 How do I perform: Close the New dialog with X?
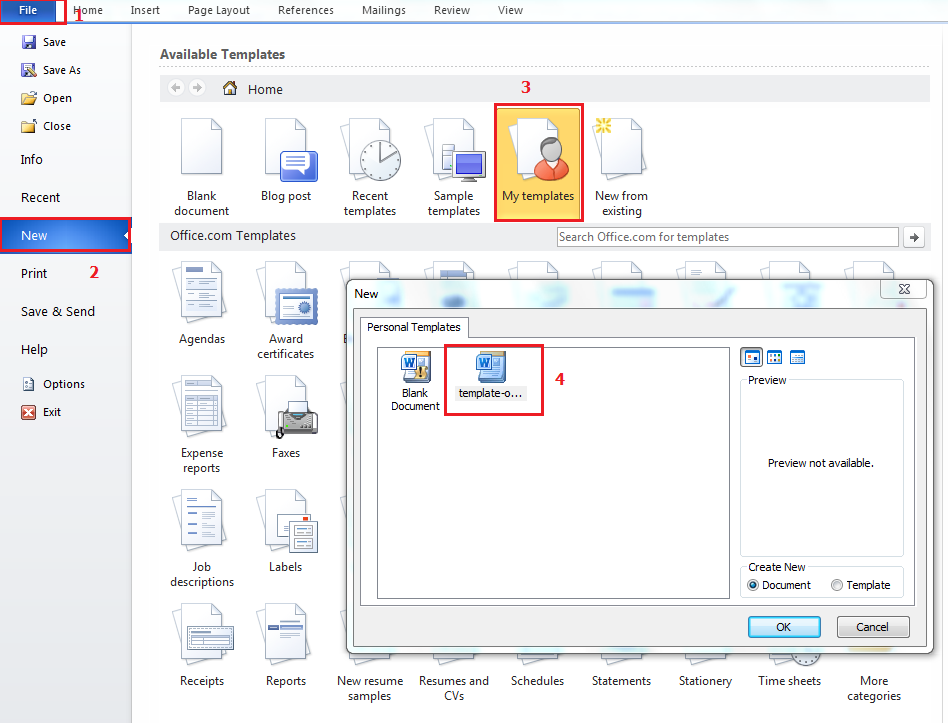point(904,289)
